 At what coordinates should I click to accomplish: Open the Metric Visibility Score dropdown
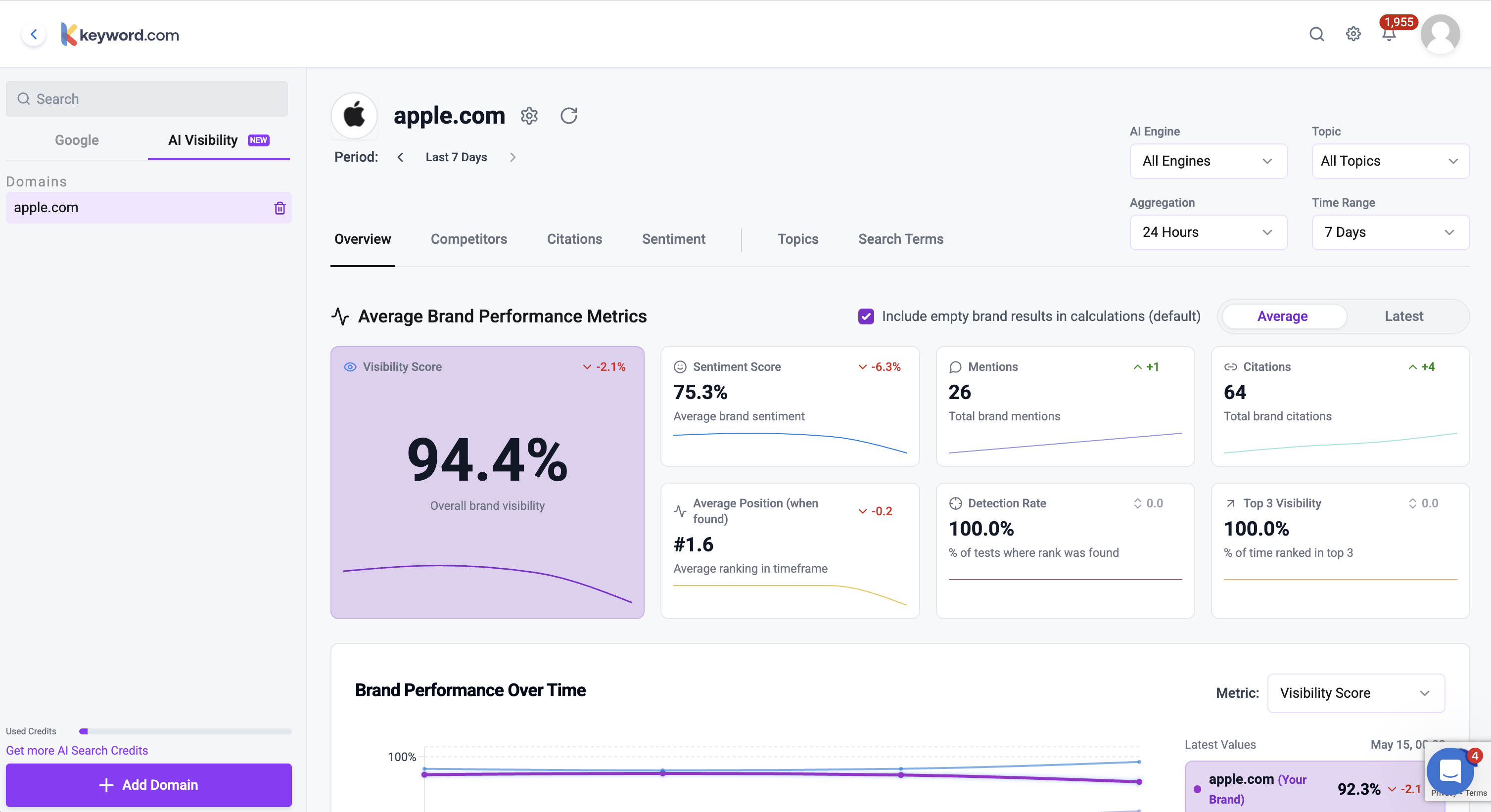coord(1355,693)
